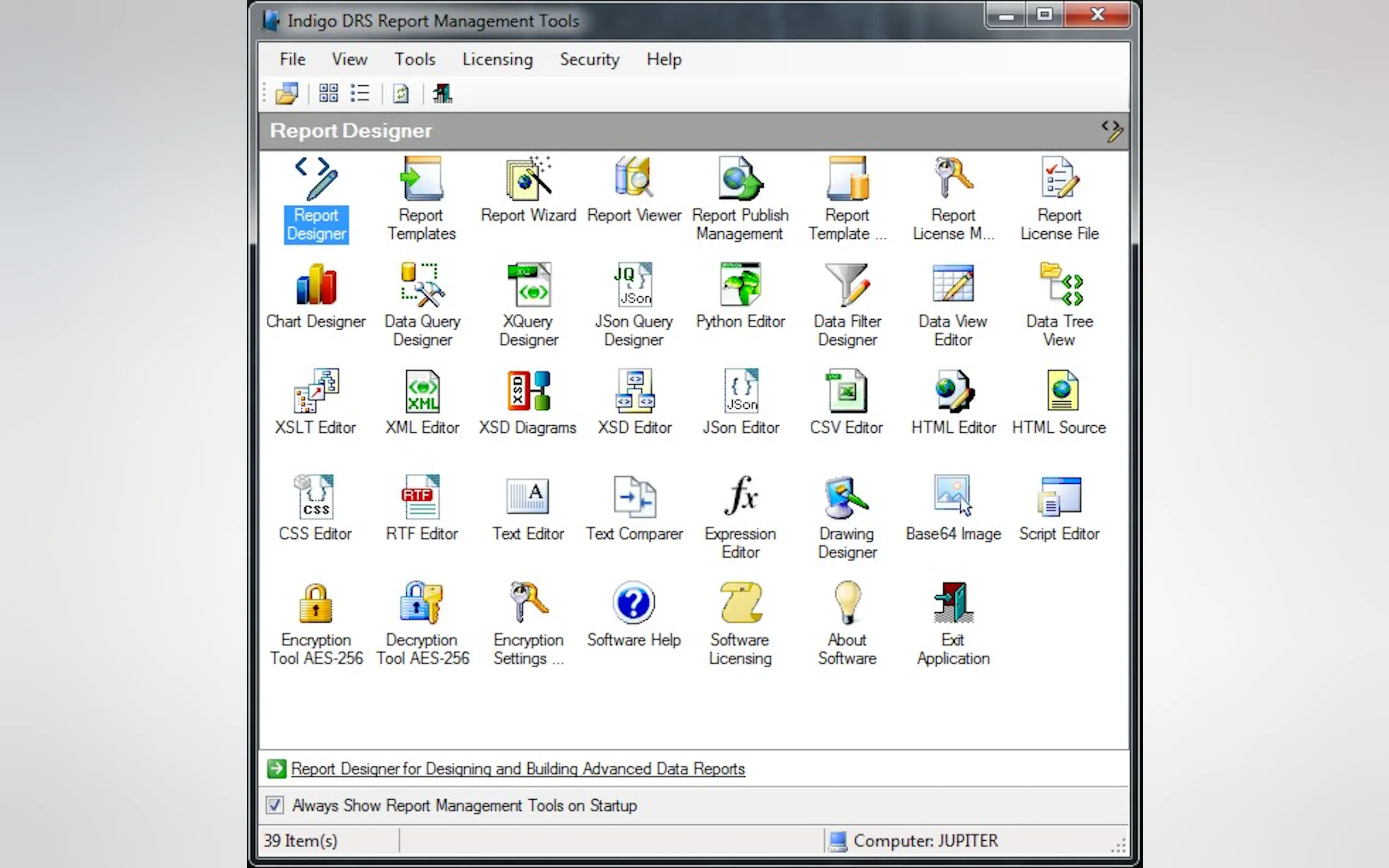This screenshot has width=1389, height=868.
Task: Open the Expression Editor
Action: [x=740, y=518]
